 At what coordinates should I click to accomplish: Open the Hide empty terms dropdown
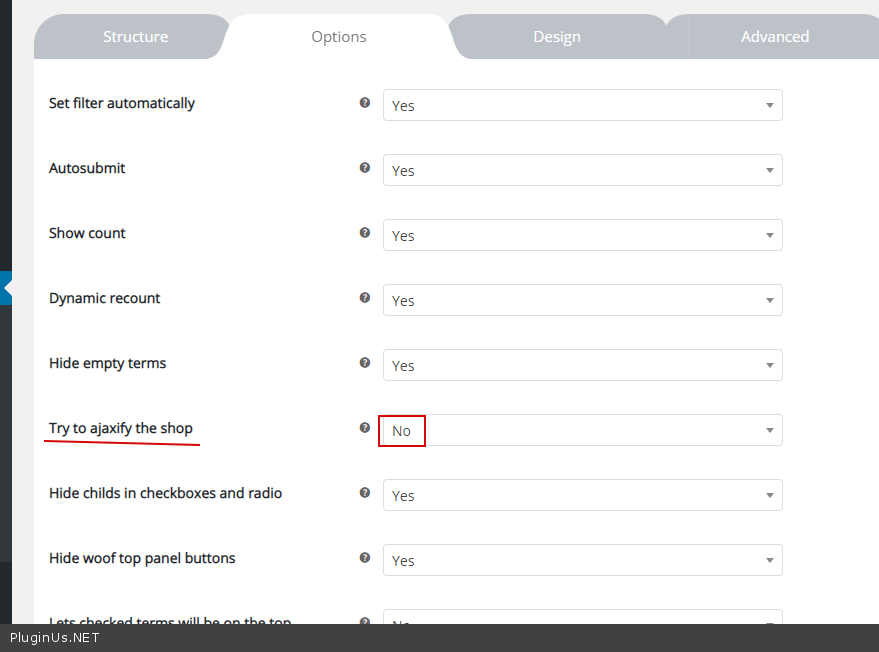(x=582, y=365)
